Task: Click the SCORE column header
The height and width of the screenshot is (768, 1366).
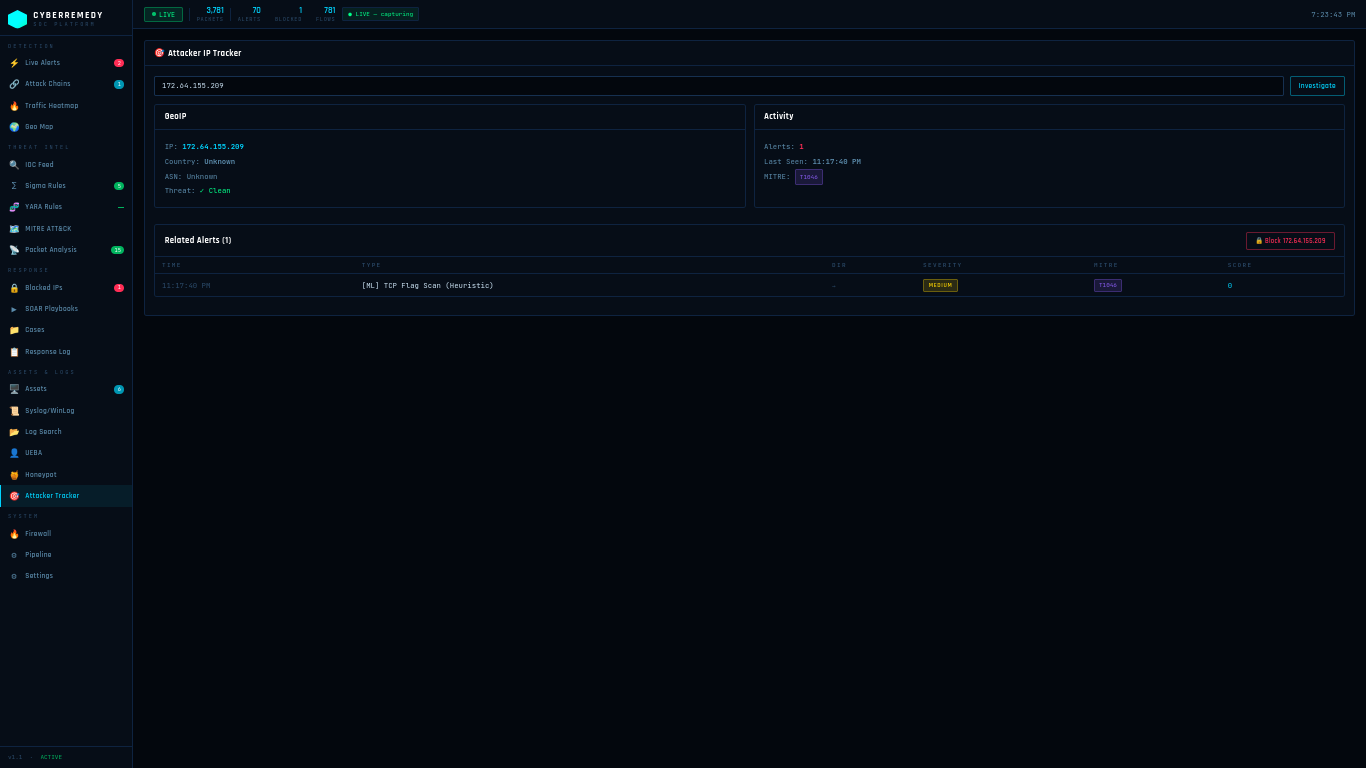Action: click(1240, 265)
